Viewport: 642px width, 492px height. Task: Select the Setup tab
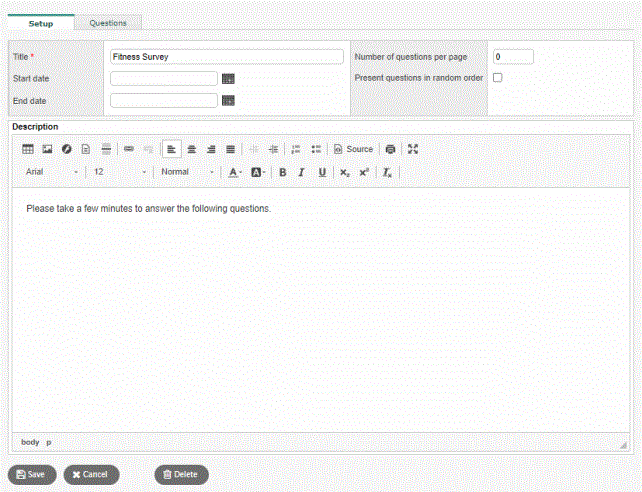point(41,22)
